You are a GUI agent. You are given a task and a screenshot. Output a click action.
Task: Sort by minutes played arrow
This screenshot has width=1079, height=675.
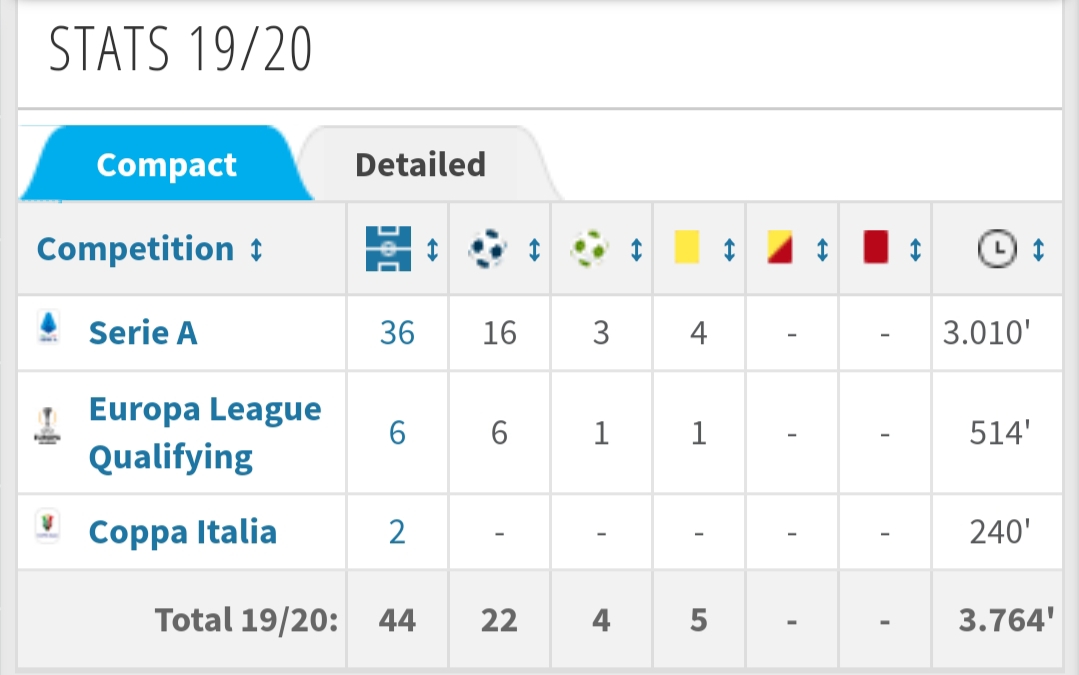point(1038,250)
